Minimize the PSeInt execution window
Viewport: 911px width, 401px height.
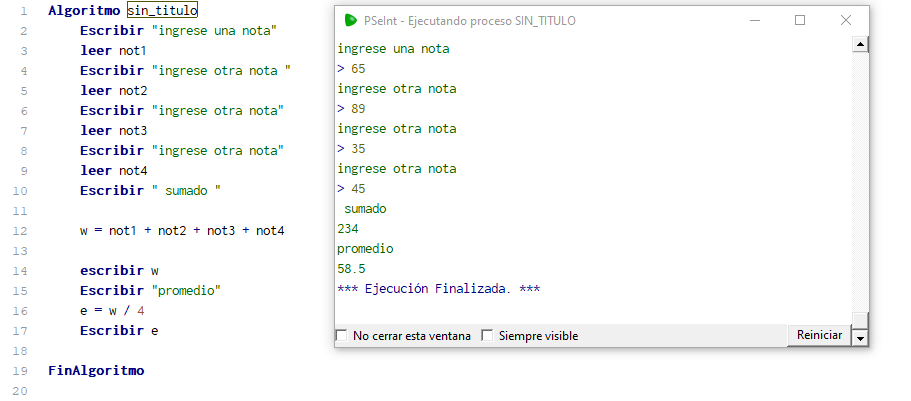tap(755, 20)
